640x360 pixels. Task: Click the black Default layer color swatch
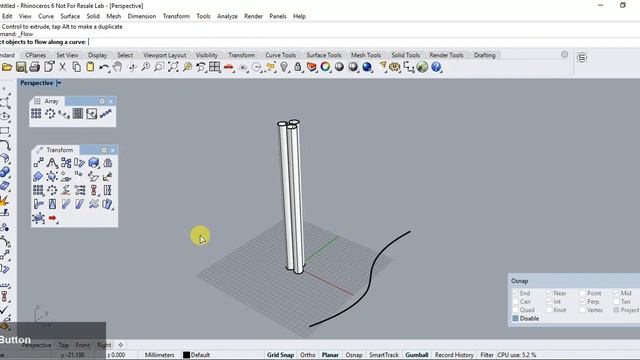[x=187, y=355]
